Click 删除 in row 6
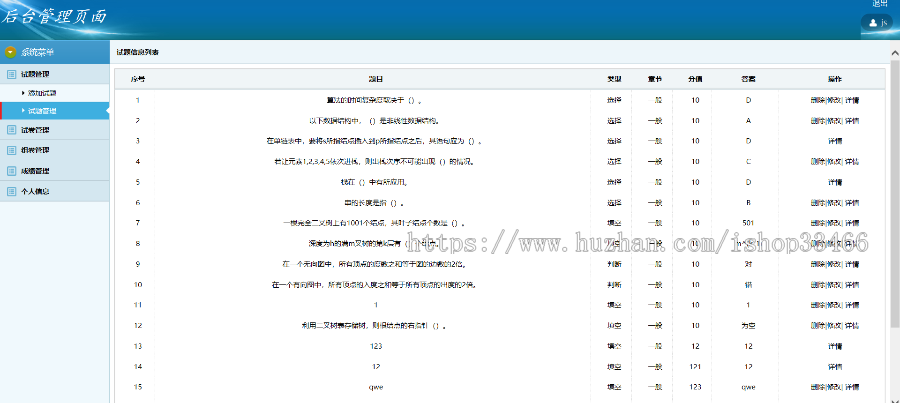Screen dimensions: 900x403 click(x=817, y=203)
